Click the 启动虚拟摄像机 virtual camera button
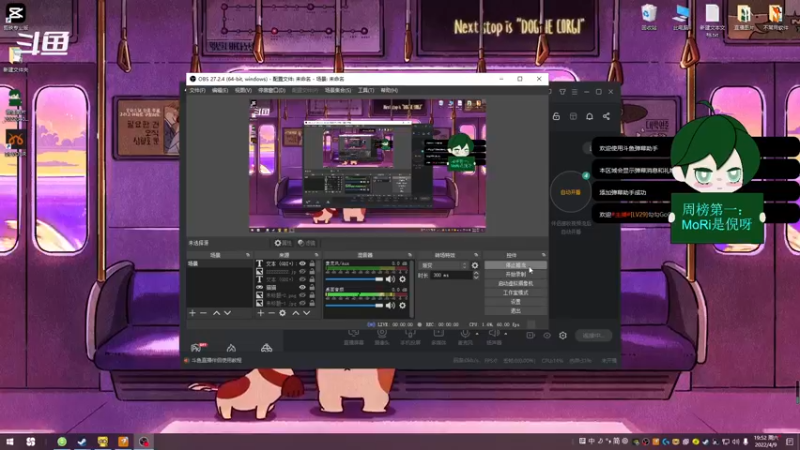Viewport: 800px width, 450px height. [515, 284]
